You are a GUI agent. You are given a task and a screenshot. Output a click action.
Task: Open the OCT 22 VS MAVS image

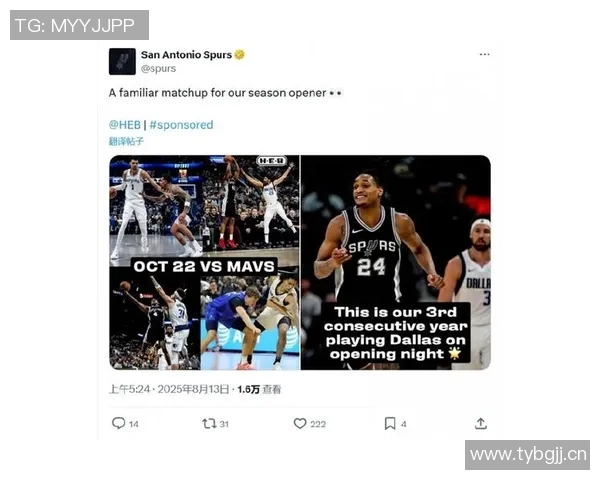(x=204, y=262)
